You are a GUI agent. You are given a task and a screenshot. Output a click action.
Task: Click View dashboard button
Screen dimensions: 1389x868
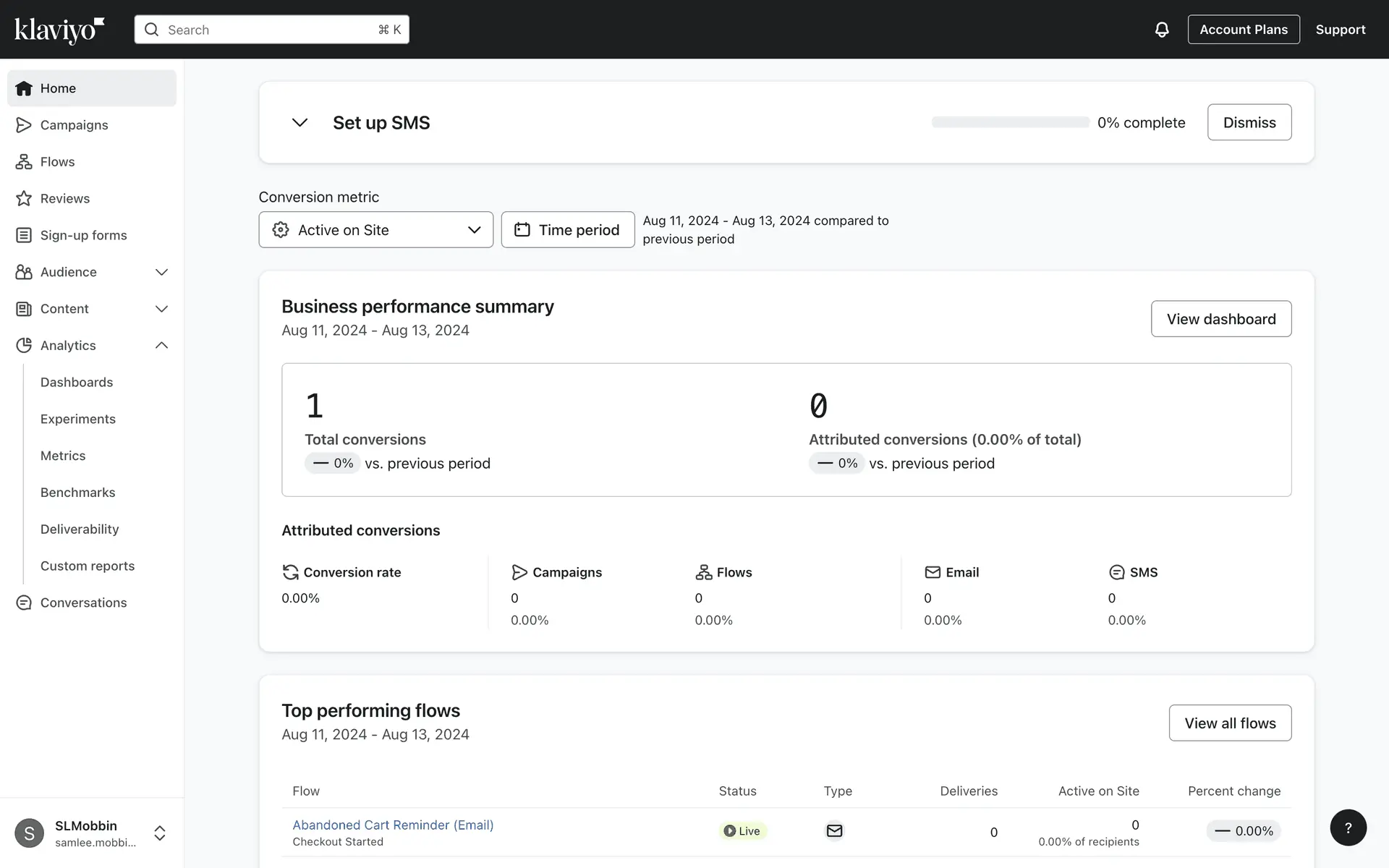(1220, 319)
